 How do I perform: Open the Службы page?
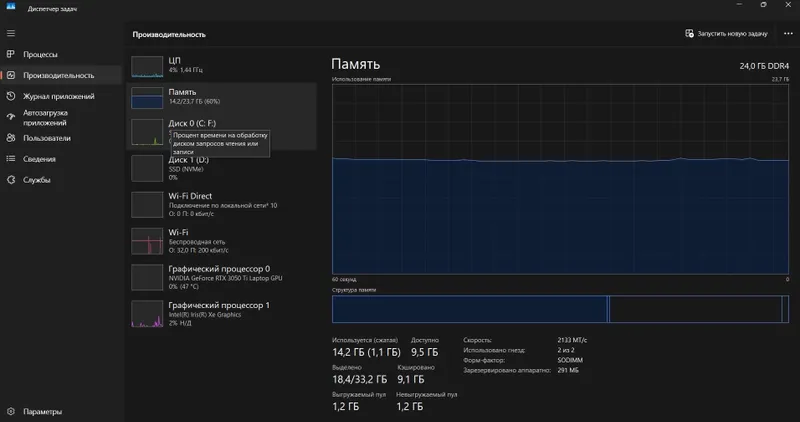[61, 180]
